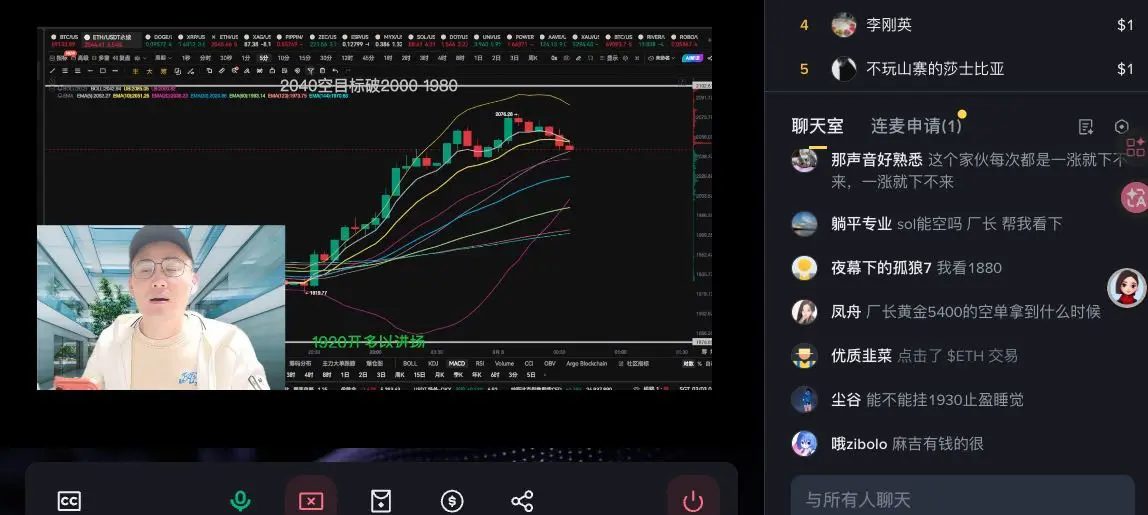
Task: Switch indicator to CCI
Action: (x=529, y=363)
